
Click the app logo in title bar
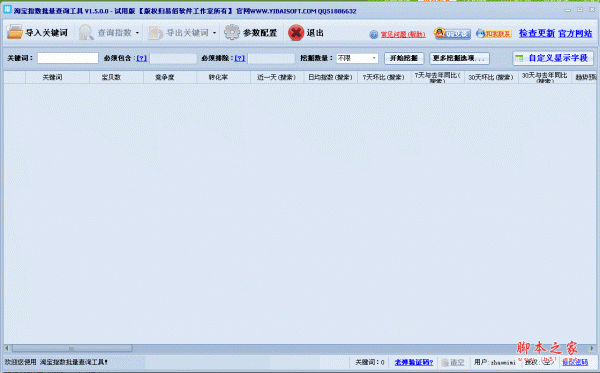point(7,10)
